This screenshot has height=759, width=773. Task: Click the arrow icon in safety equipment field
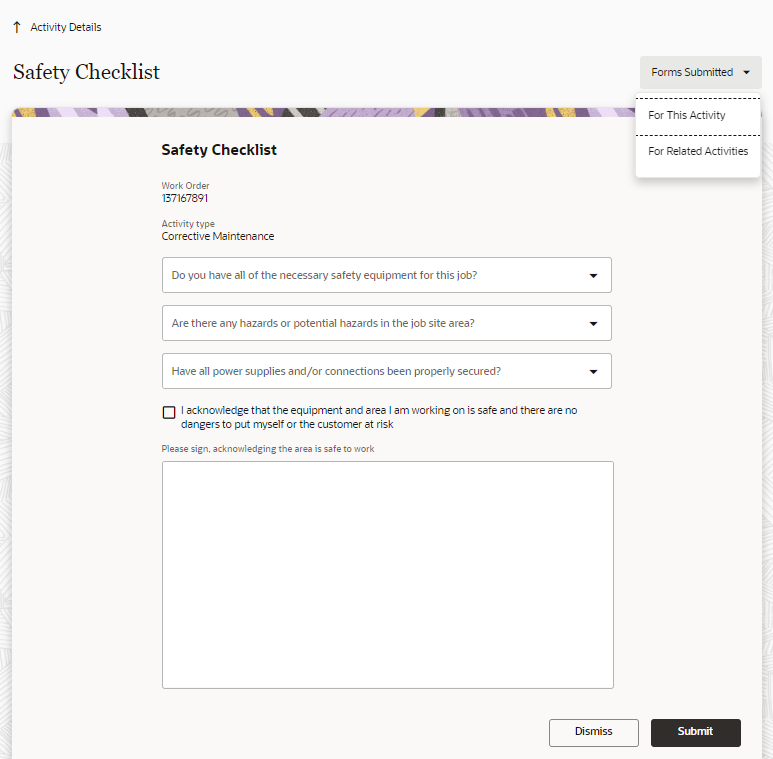click(x=594, y=276)
